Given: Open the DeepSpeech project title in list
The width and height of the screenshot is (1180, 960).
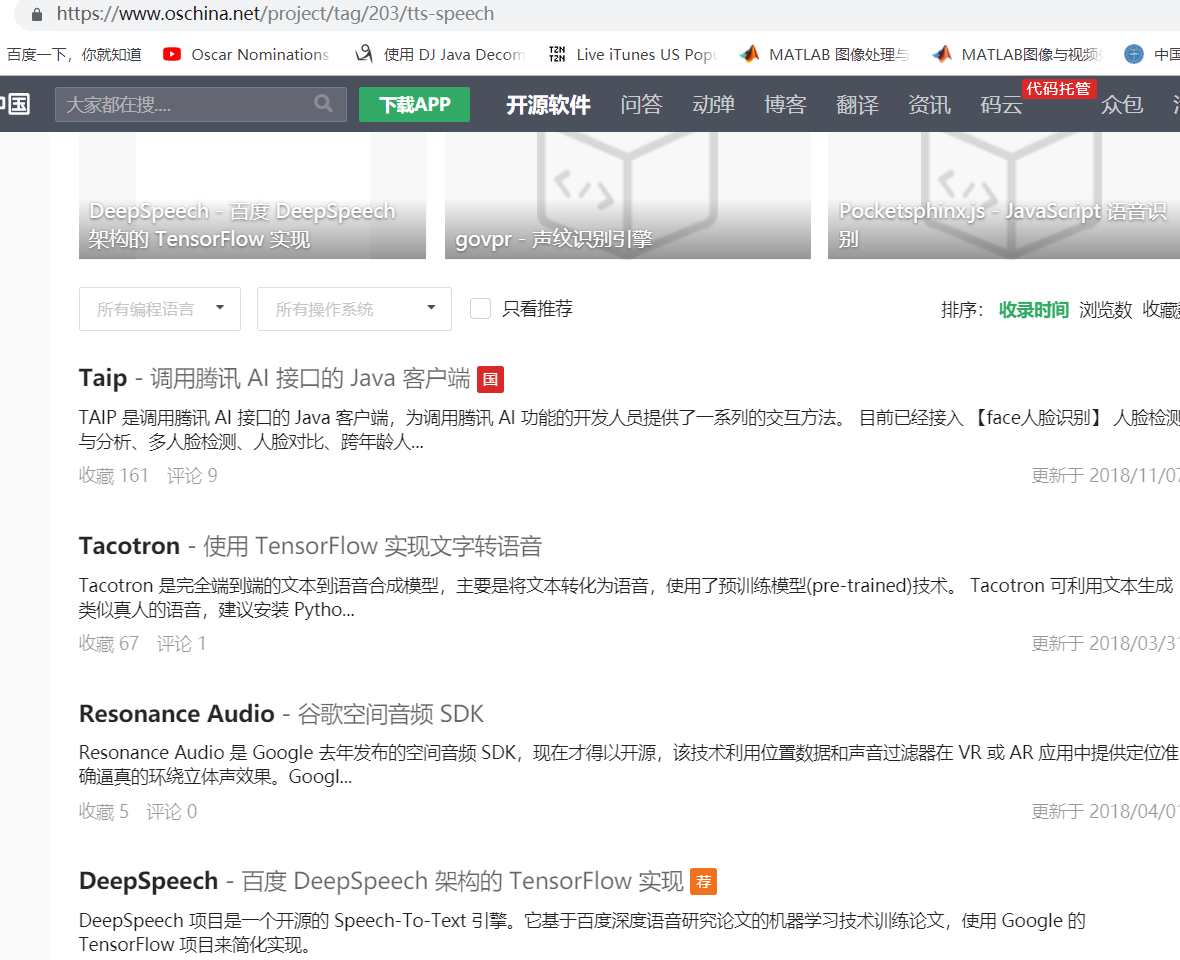Looking at the screenshot, I should (381, 881).
